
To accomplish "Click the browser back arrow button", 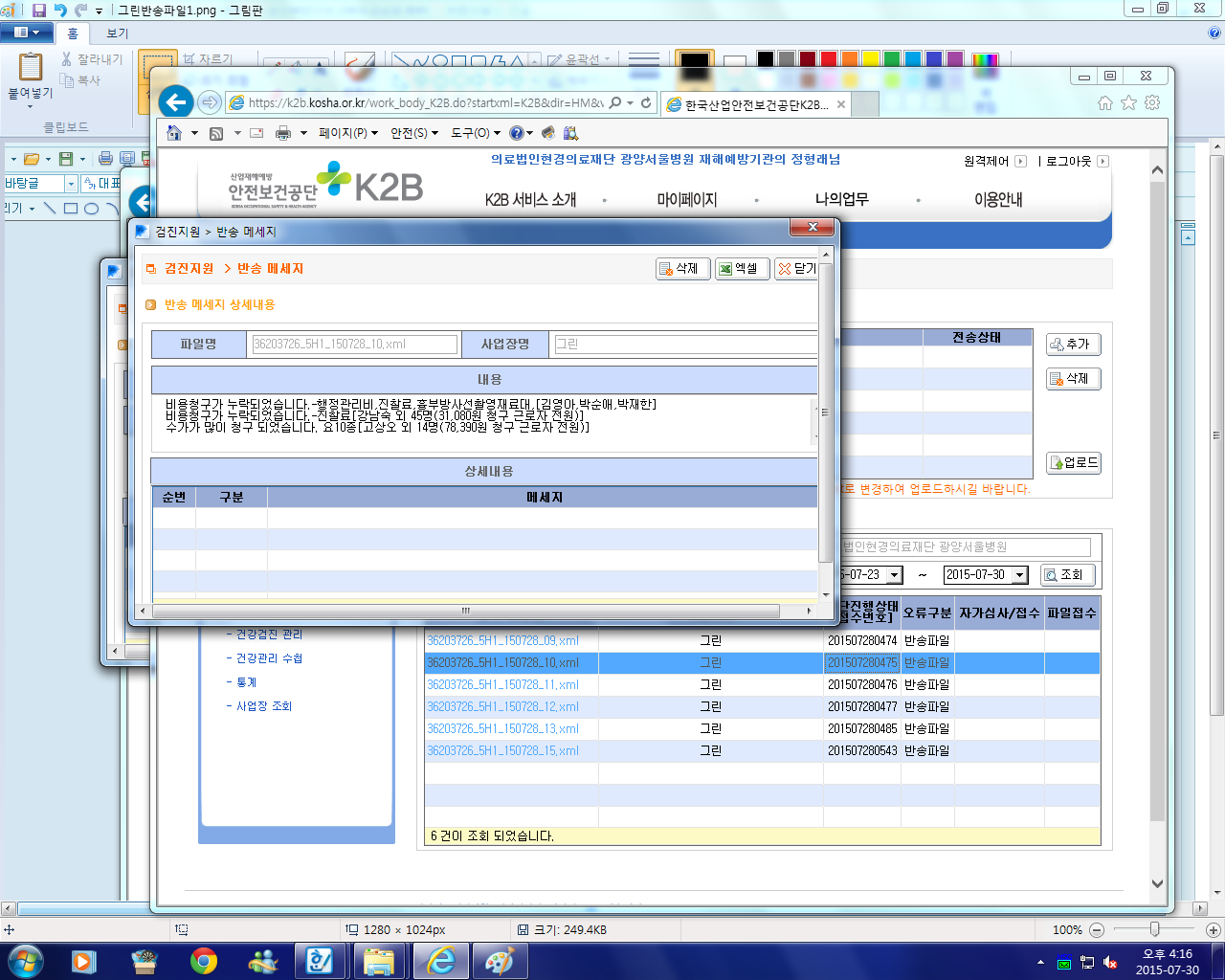I will pyautogui.click(x=176, y=102).
